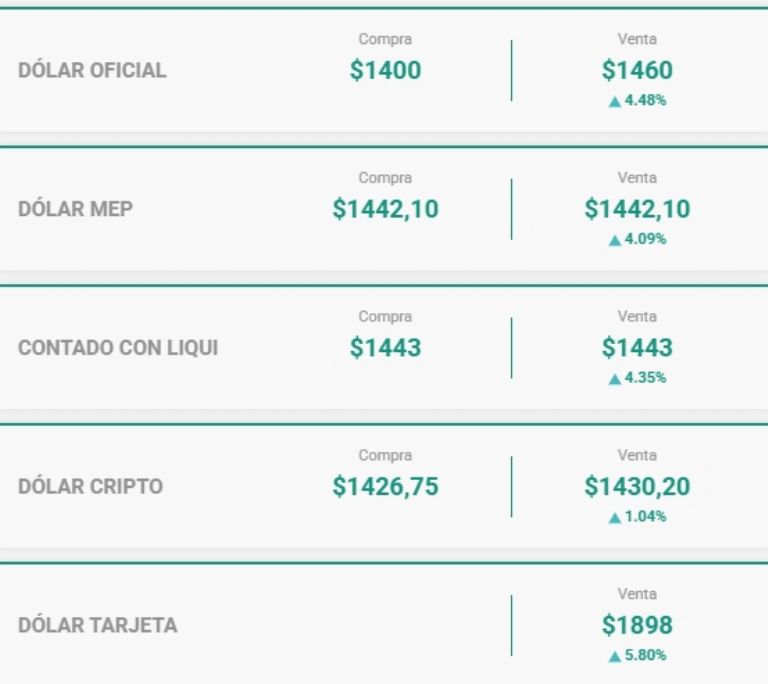Screen dimensions: 768x684
Task: Select Contado con Liqui venta price $1443
Action: 637,348
